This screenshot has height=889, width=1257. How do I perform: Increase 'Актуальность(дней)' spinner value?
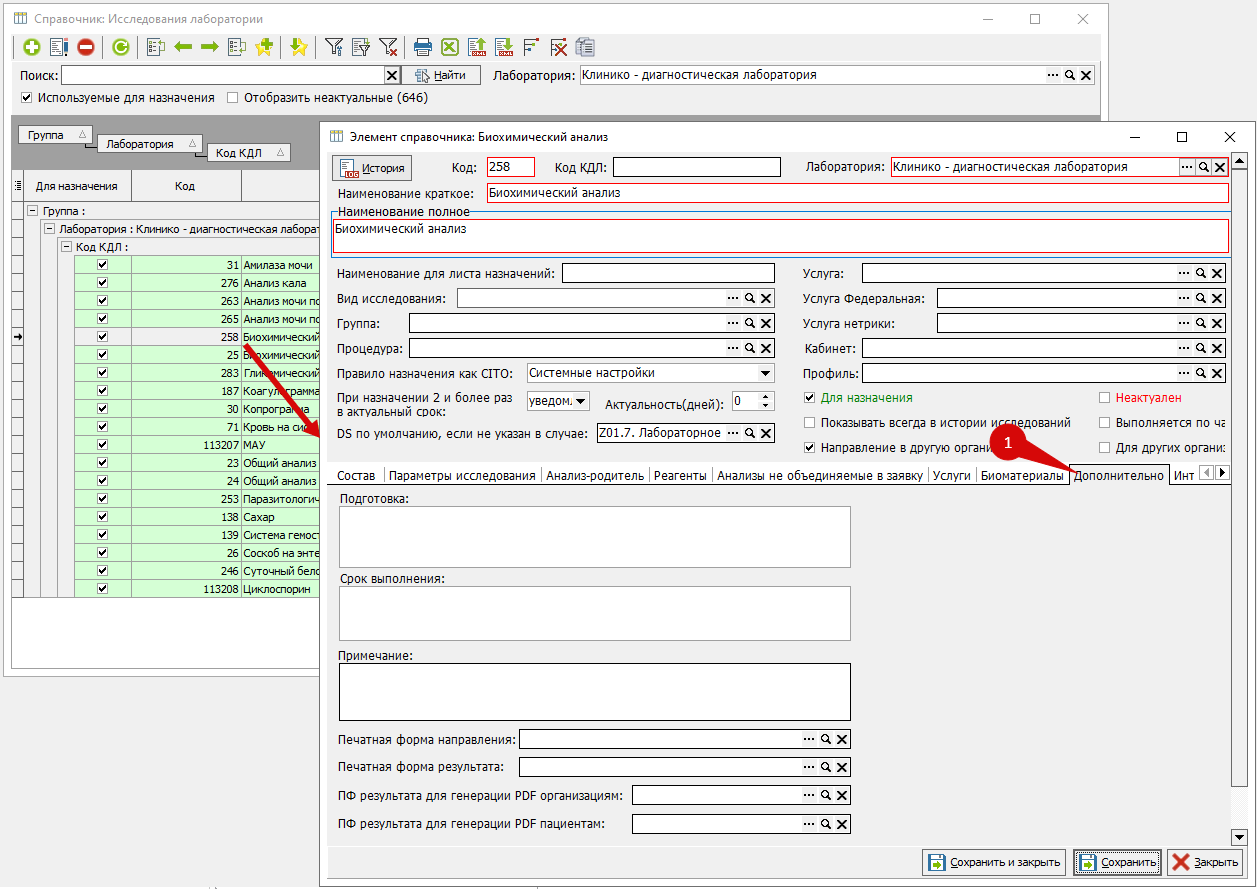pyautogui.click(x=767, y=396)
